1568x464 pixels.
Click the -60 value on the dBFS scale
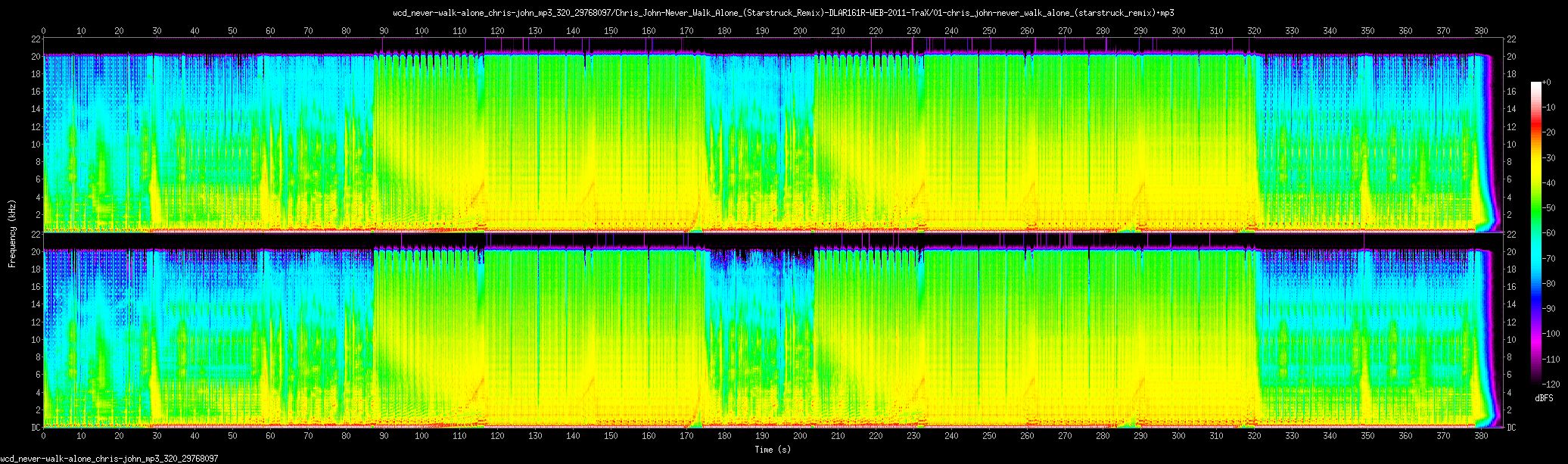coord(1551,233)
